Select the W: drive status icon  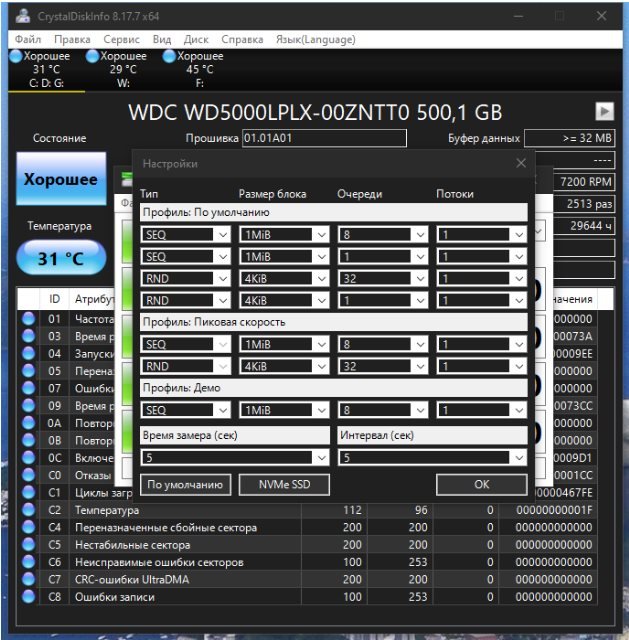tap(93, 56)
